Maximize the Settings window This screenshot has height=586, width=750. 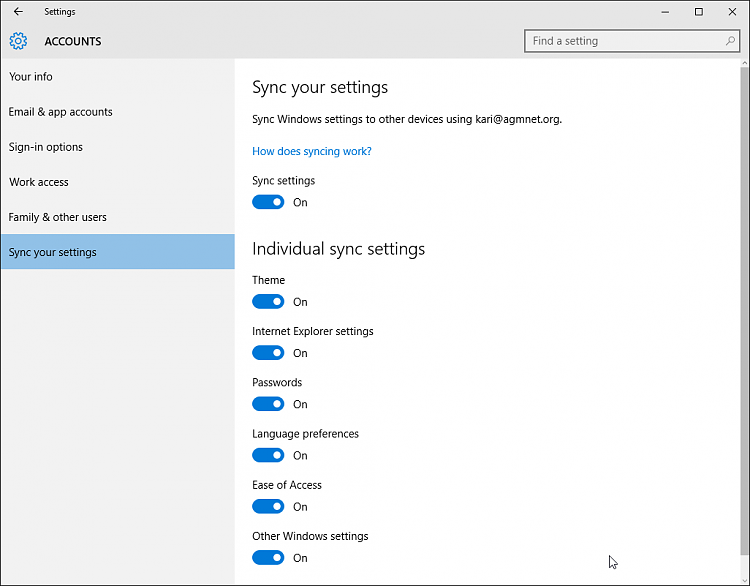click(x=699, y=12)
